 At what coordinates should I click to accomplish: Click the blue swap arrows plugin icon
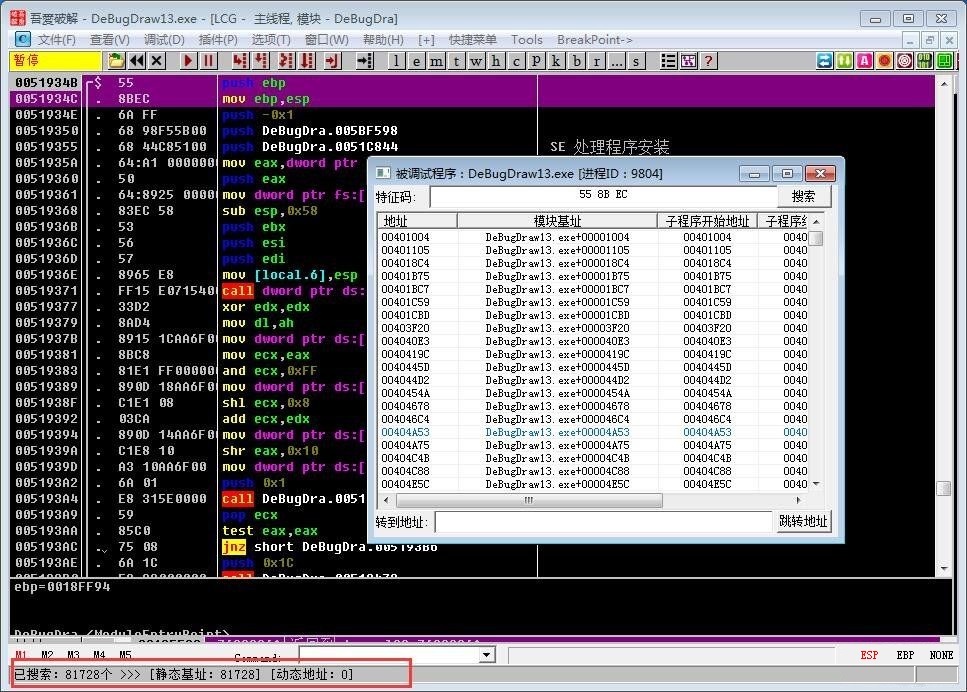point(825,60)
